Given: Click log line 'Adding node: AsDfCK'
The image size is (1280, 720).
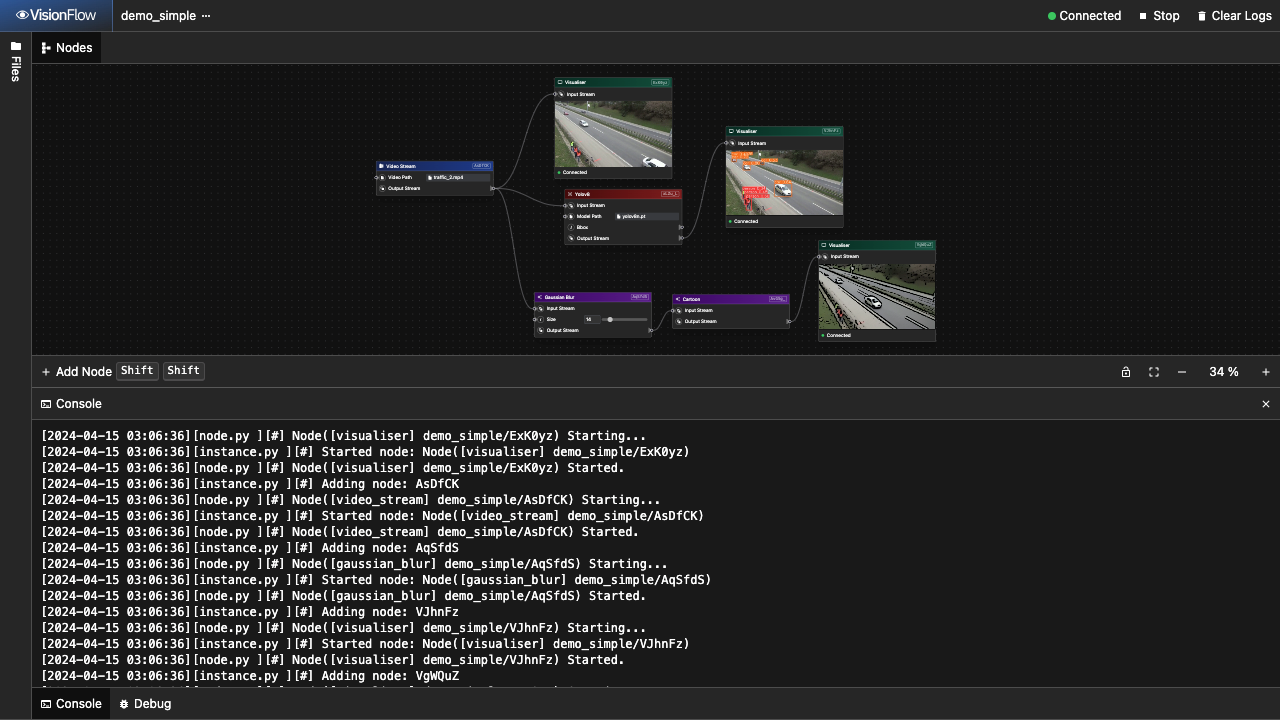Looking at the screenshot, I should [x=249, y=484].
